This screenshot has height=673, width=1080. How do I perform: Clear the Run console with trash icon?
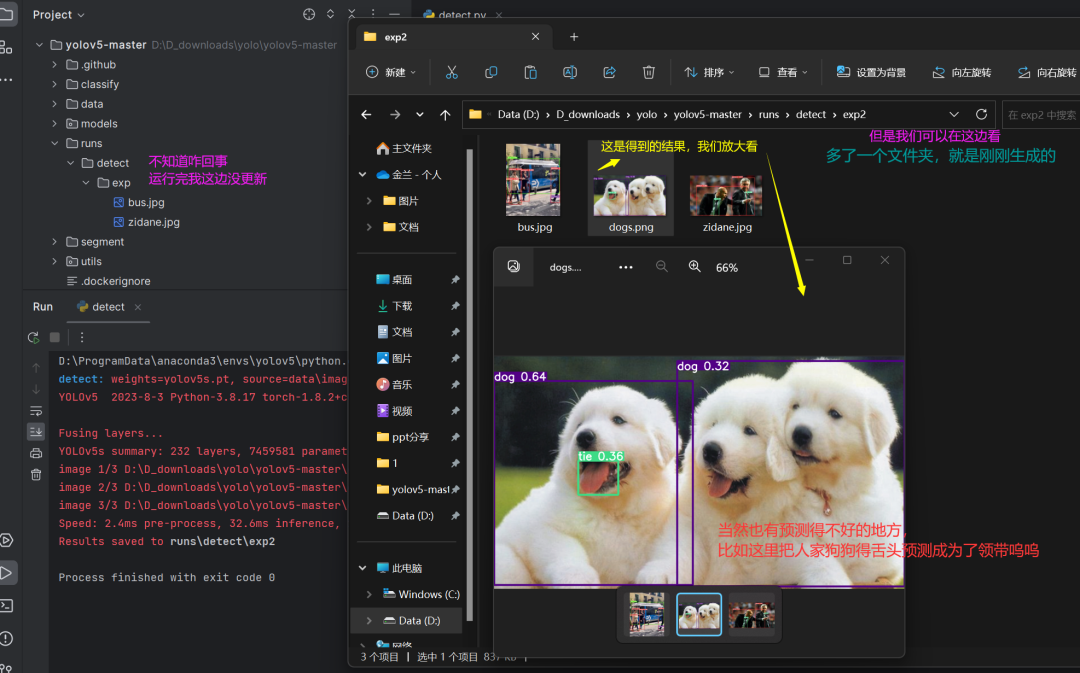(x=36, y=475)
